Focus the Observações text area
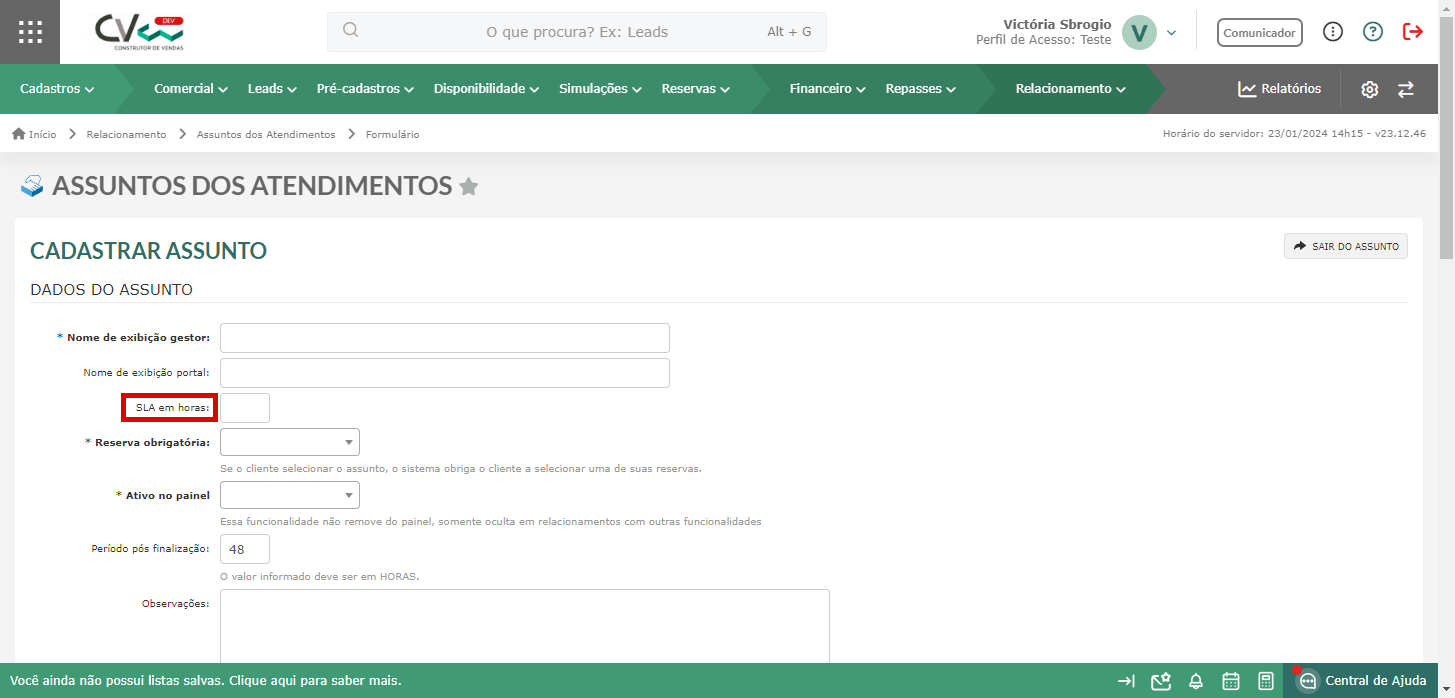The width and height of the screenshot is (1455, 698). coord(525,626)
